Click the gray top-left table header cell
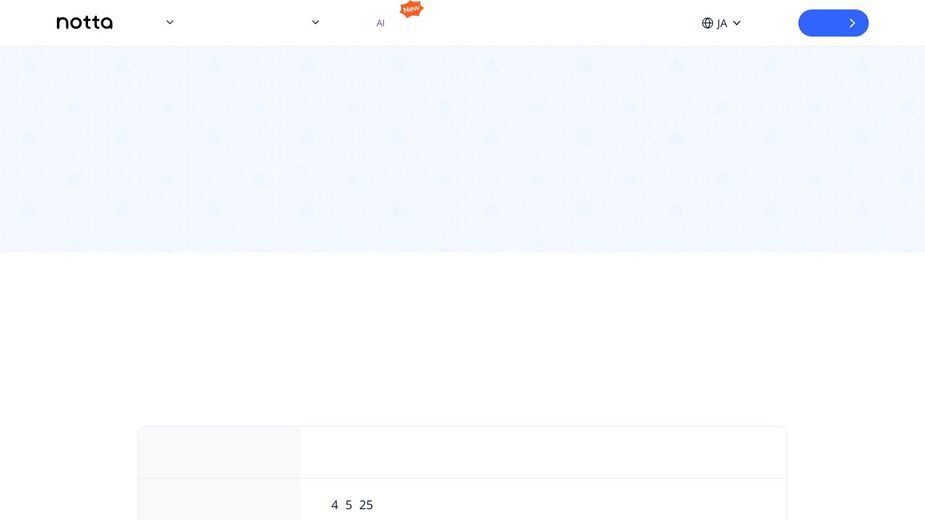This screenshot has width=925, height=520. [219, 453]
